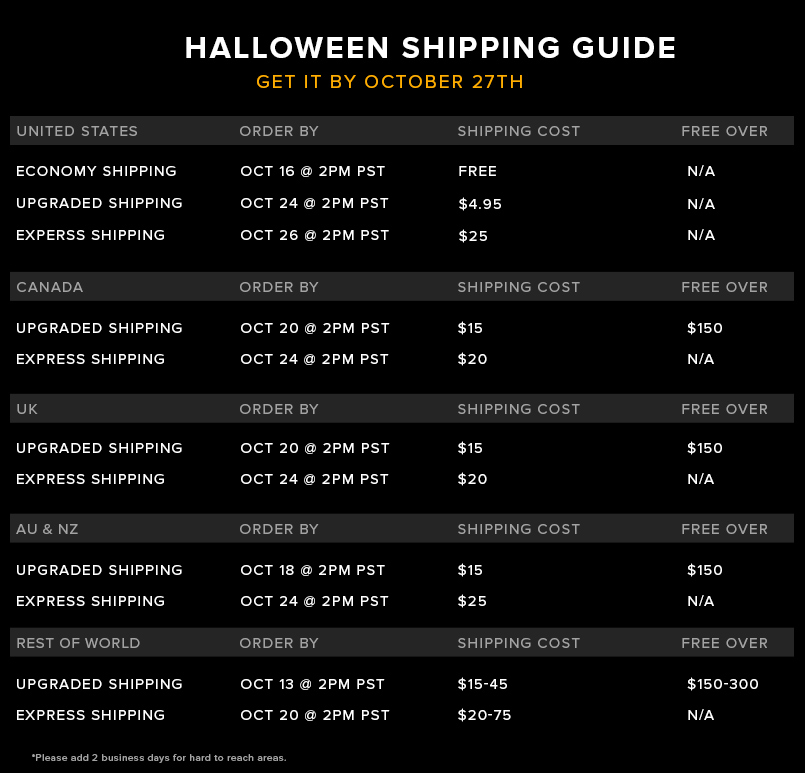Click Canada's Upgraded Shipping row label
This screenshot has width=805, height=773.
99,328
